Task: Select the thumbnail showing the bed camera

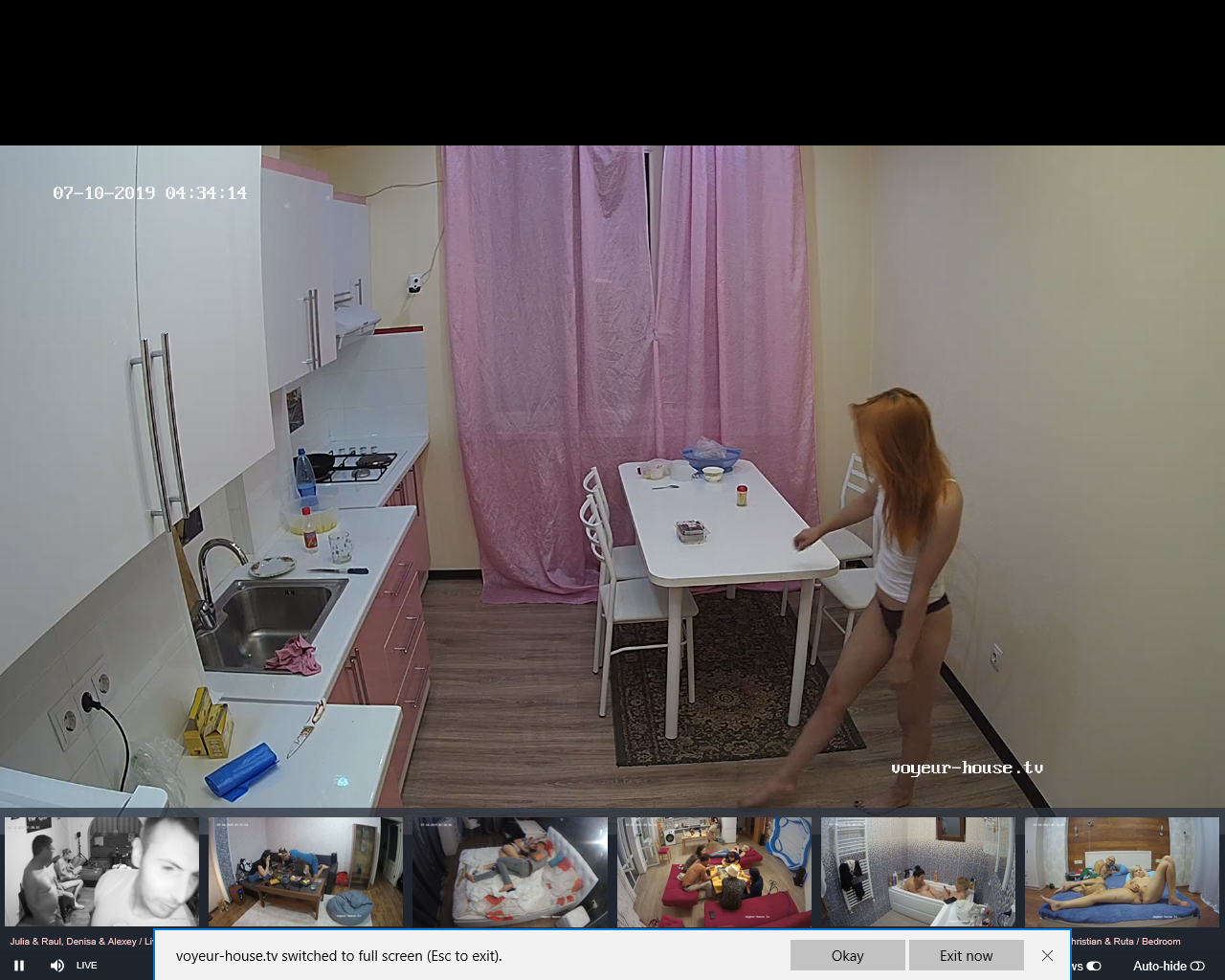Action: (510, 872)
